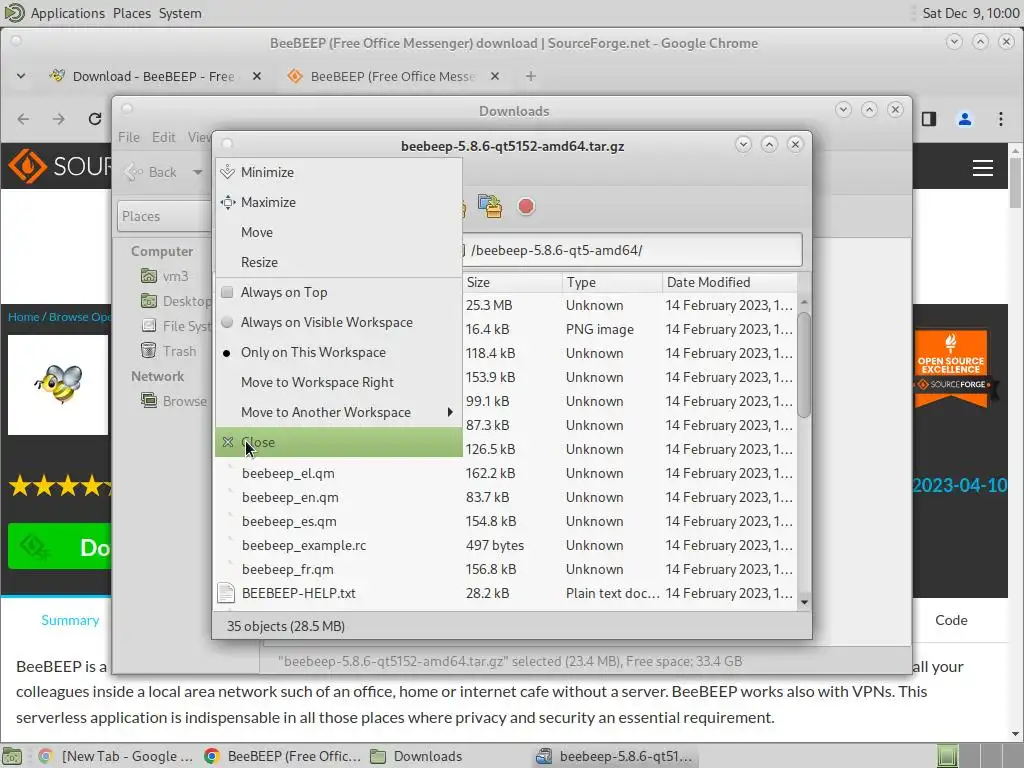Close the Download - BeeBEEP Chrome tab
The image size is (1024, 768).
257,76
